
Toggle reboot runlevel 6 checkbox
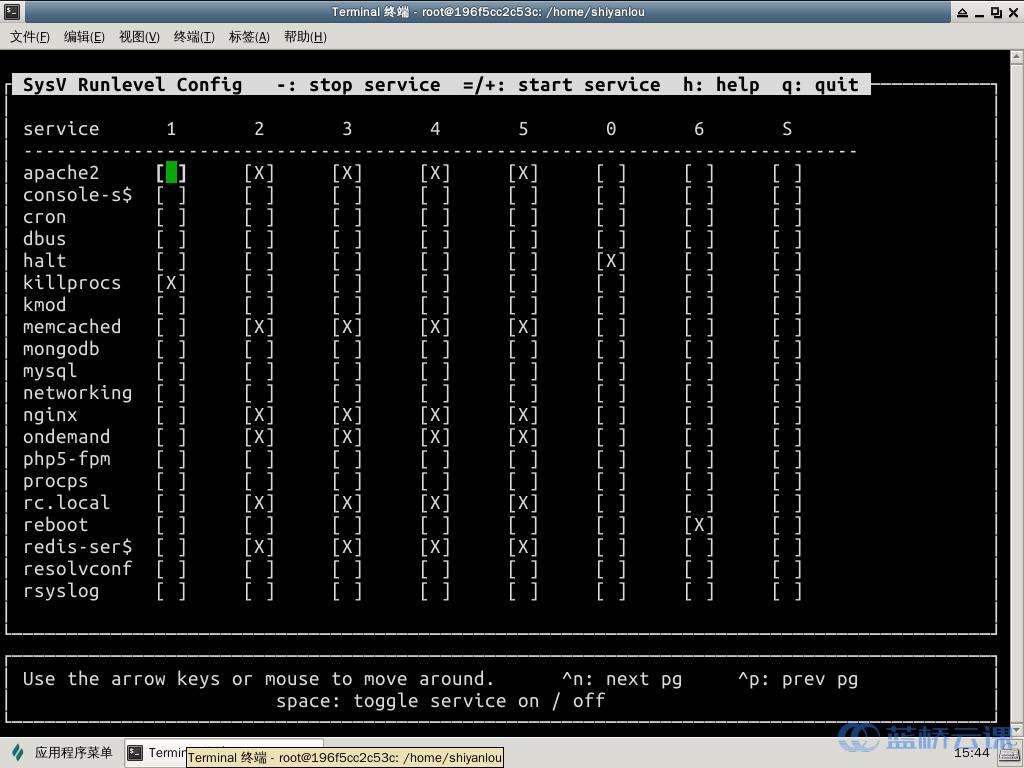[699, 525]
